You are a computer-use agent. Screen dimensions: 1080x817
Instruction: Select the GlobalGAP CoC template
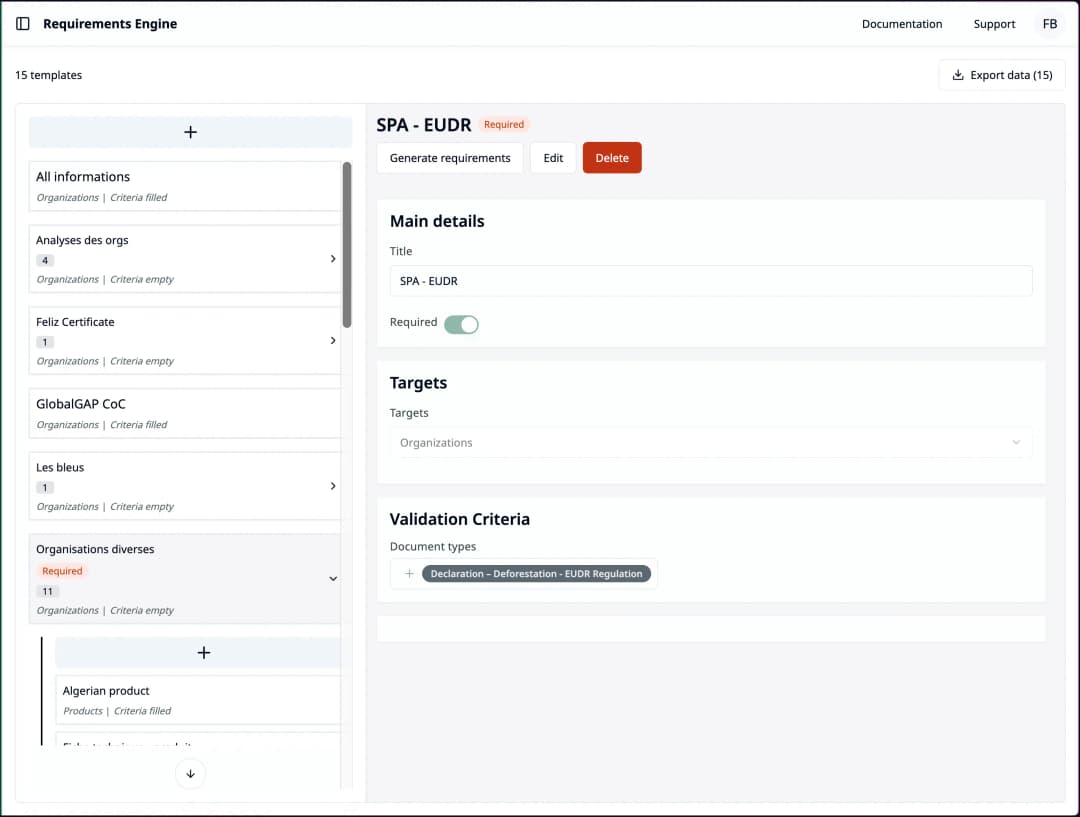point(185,412)
